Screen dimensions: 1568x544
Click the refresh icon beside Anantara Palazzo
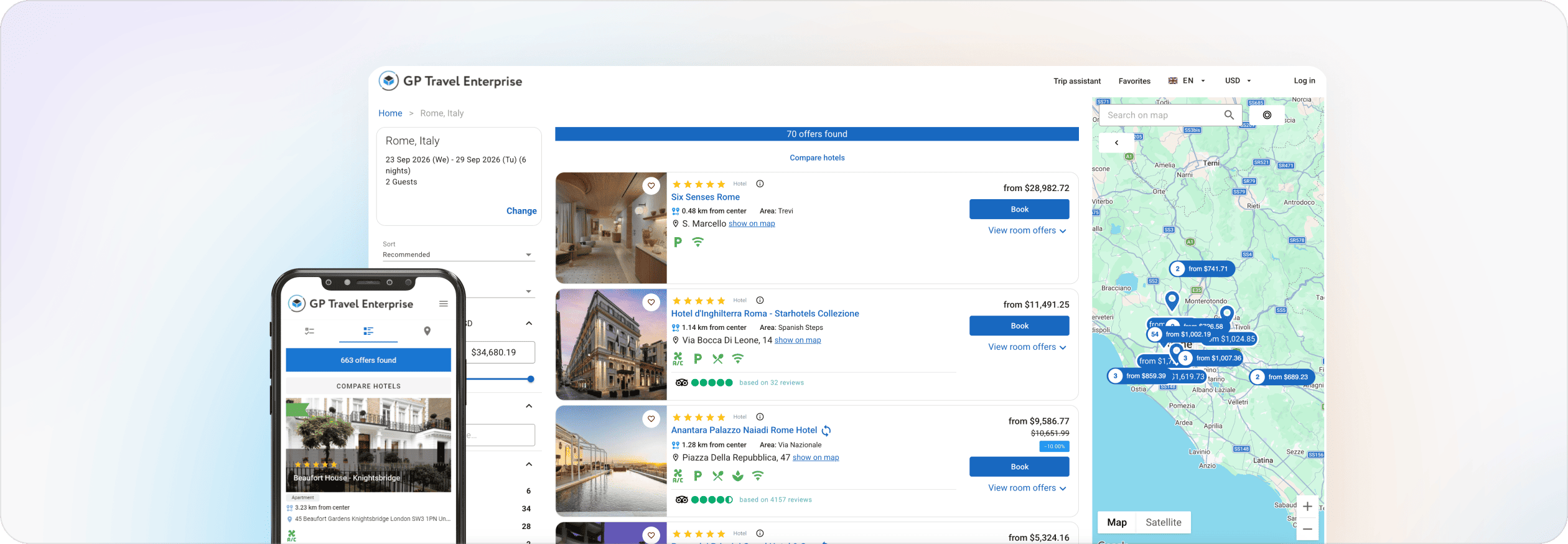point(826,431)
